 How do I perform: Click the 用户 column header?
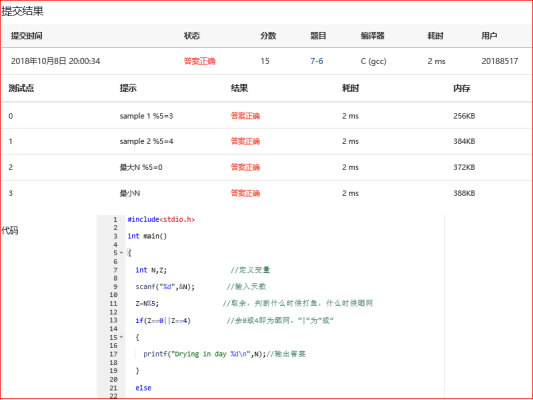coord(489,36)
